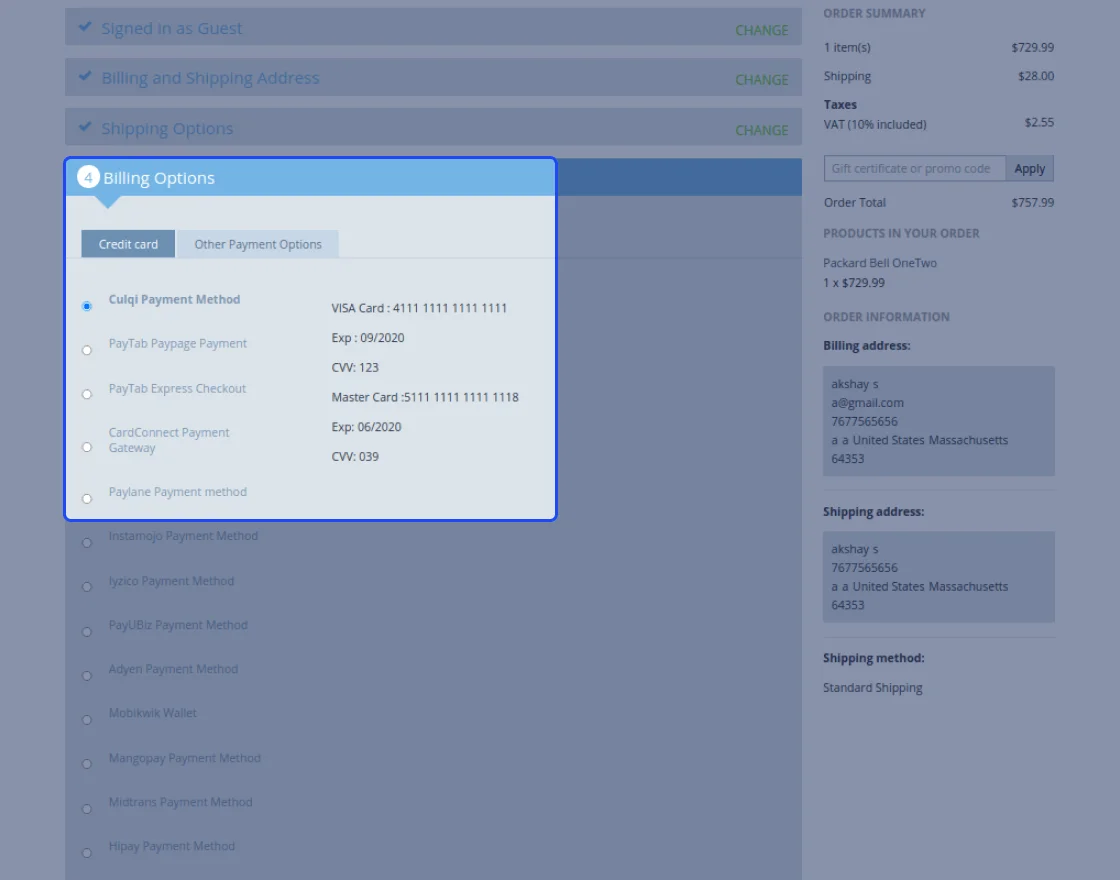Change Billing and Shipping Address step
The height and width of the screenshot is (880, 1120).
761,80
